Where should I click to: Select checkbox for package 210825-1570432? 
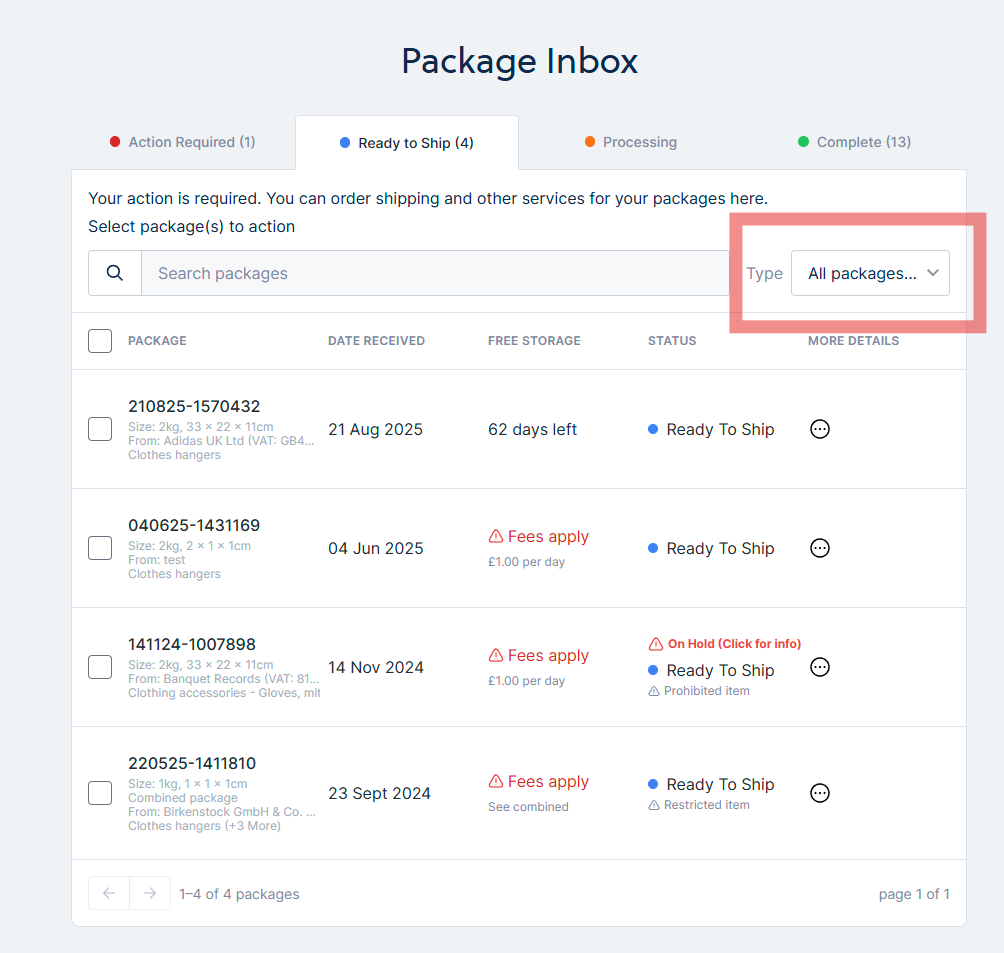coord(100,429)
